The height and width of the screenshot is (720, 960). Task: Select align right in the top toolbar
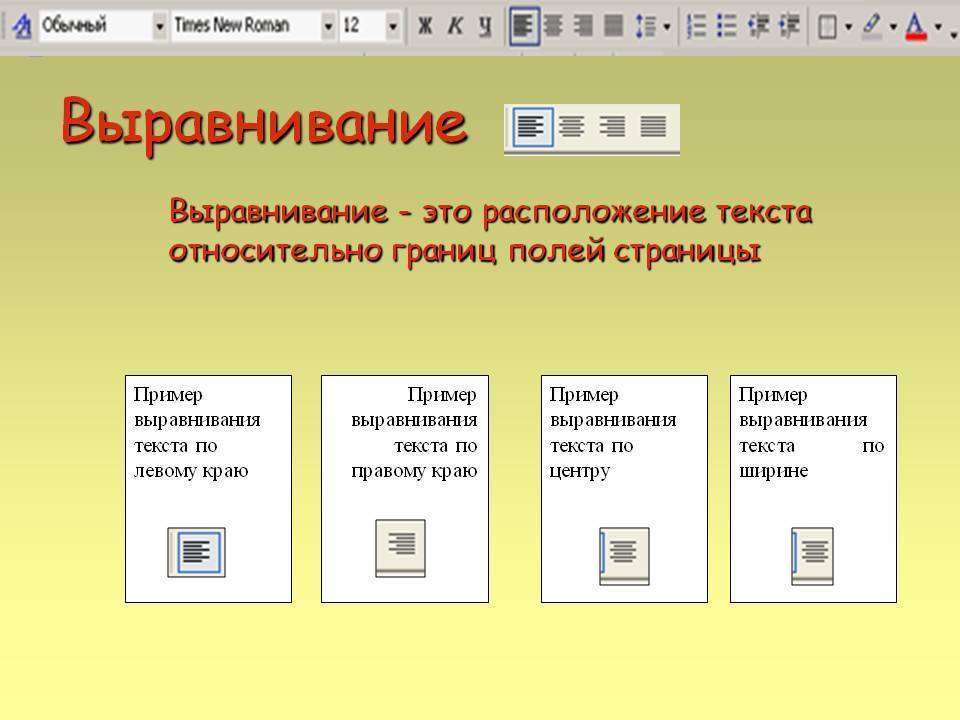583,26
